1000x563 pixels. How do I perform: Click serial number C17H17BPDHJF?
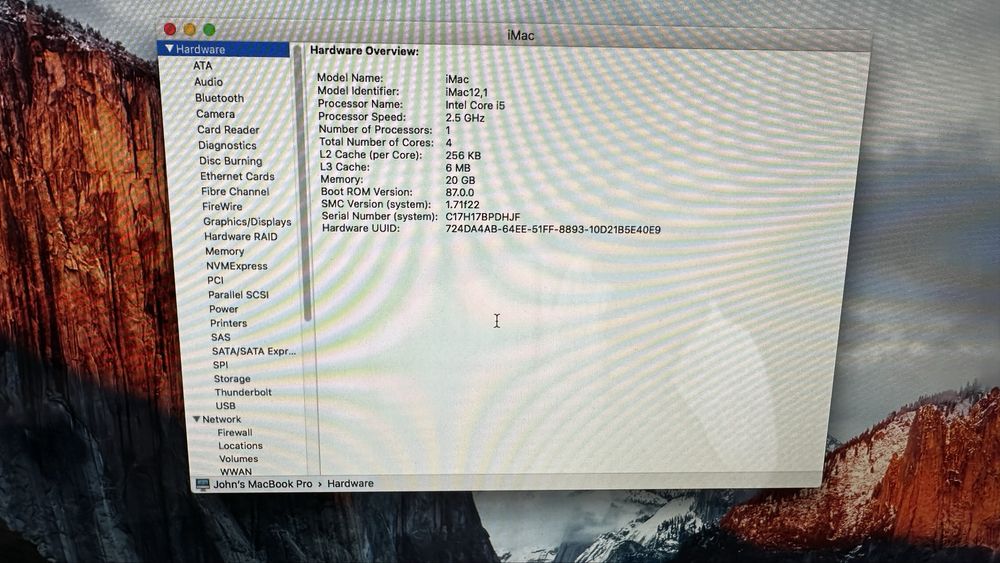click(x=483, y=217)
